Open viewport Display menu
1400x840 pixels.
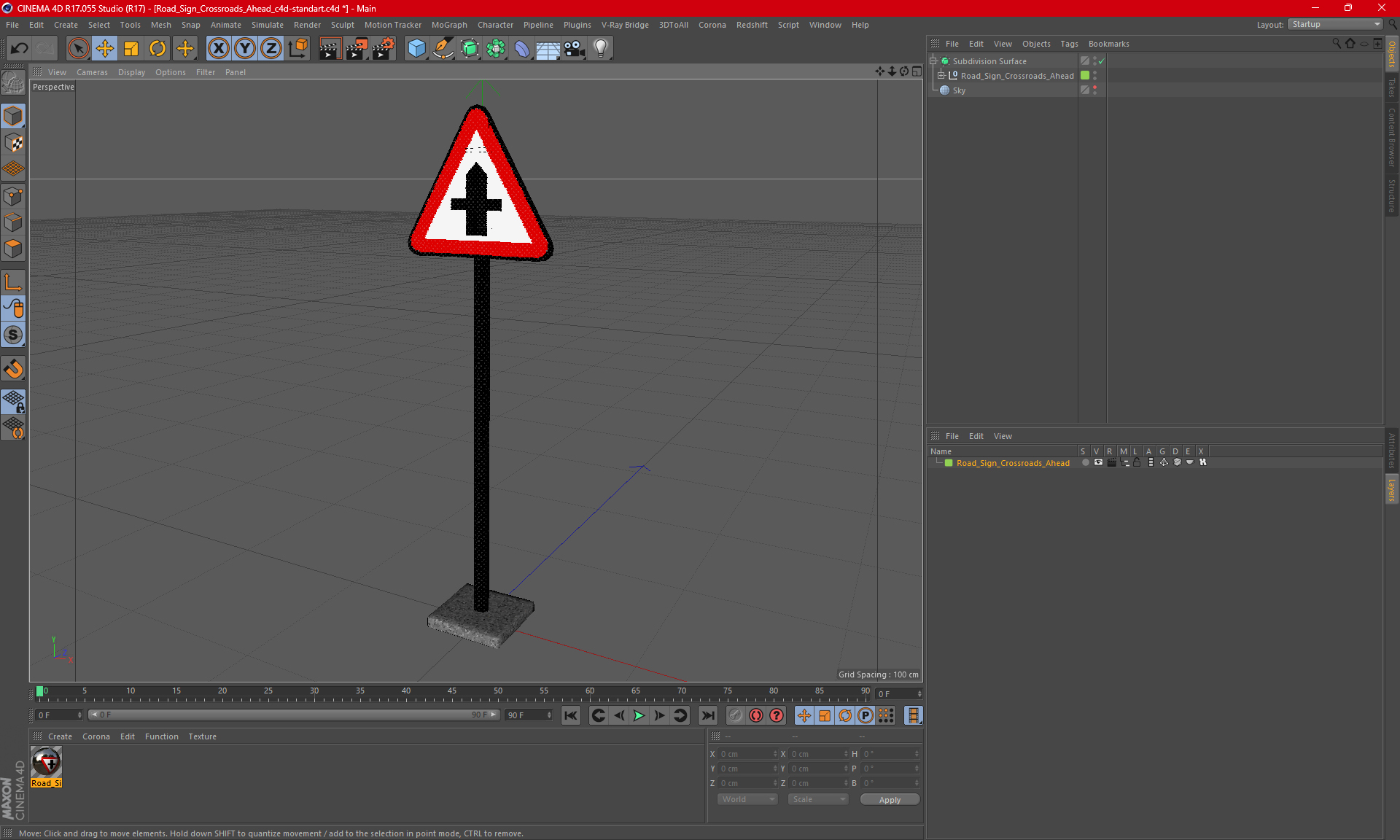(131, 72)
